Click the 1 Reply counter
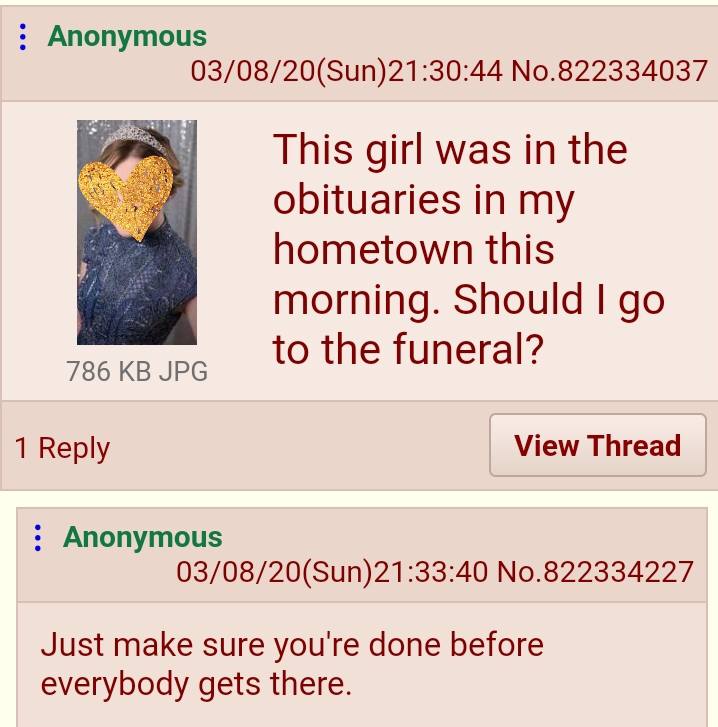This screenshot has width=718, height=727. [62, 448]
